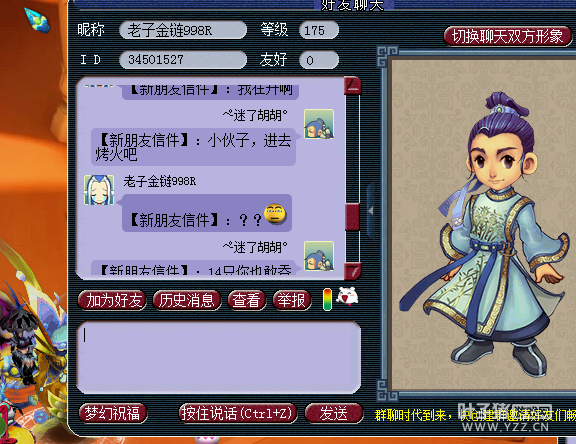Click the bottom 迷了胡胡 avatar icon
This screenshot has height=444, width=576.
click(x=319, y=256)
